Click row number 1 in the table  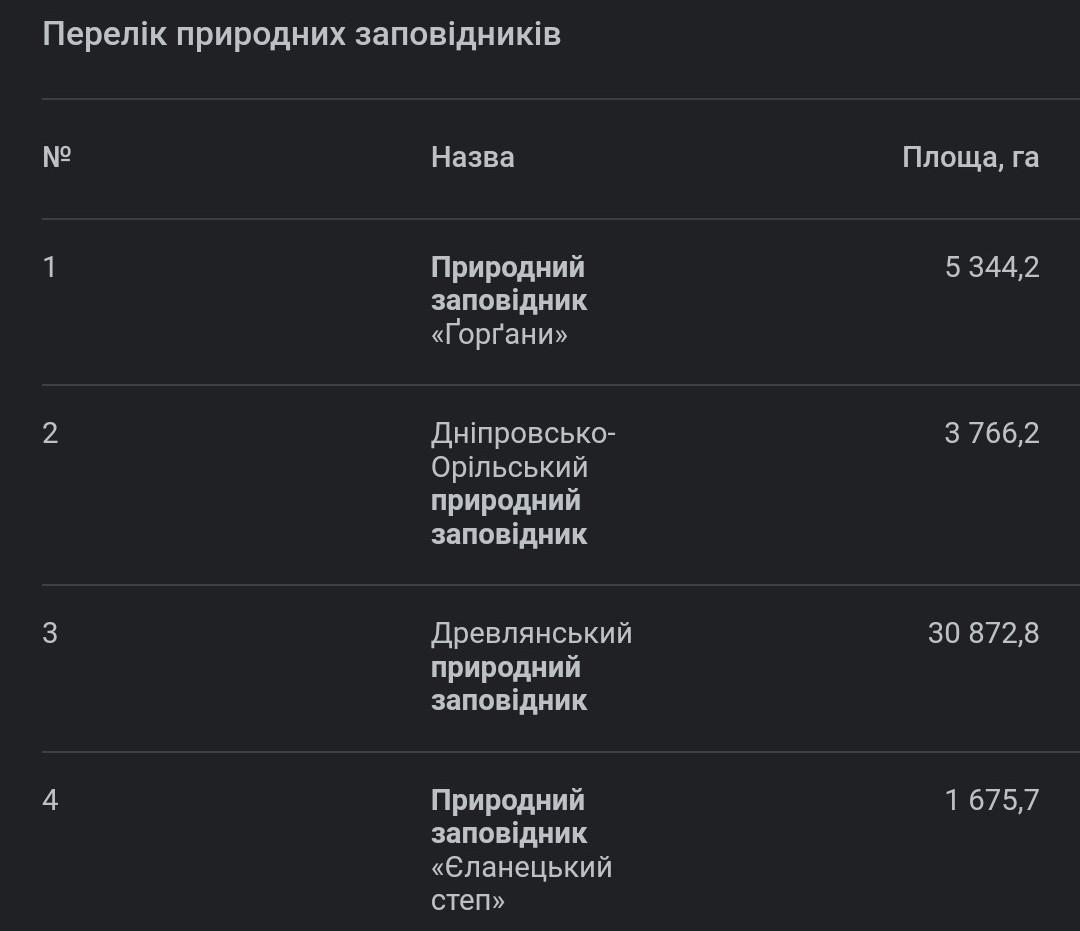pyautogui.click(x=50, y=267)
